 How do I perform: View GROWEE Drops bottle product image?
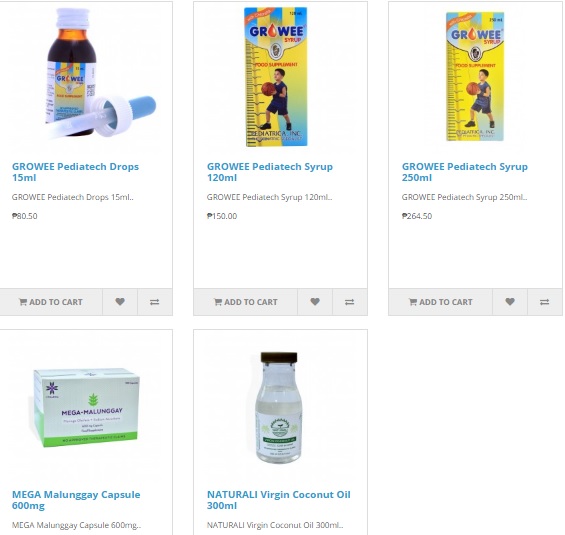click(100, 73)
